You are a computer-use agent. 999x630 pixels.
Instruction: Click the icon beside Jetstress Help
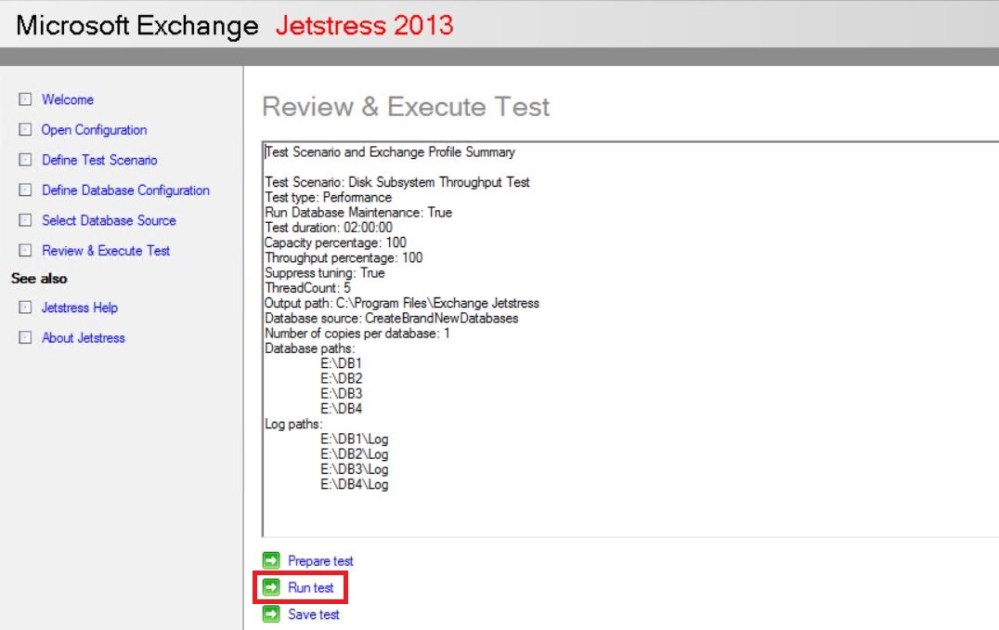pos(26,308)
